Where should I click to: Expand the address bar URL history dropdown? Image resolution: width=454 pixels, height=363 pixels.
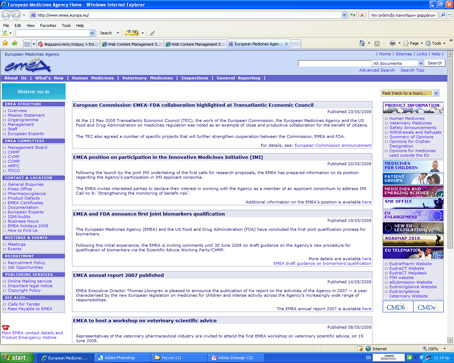(344, 15)
